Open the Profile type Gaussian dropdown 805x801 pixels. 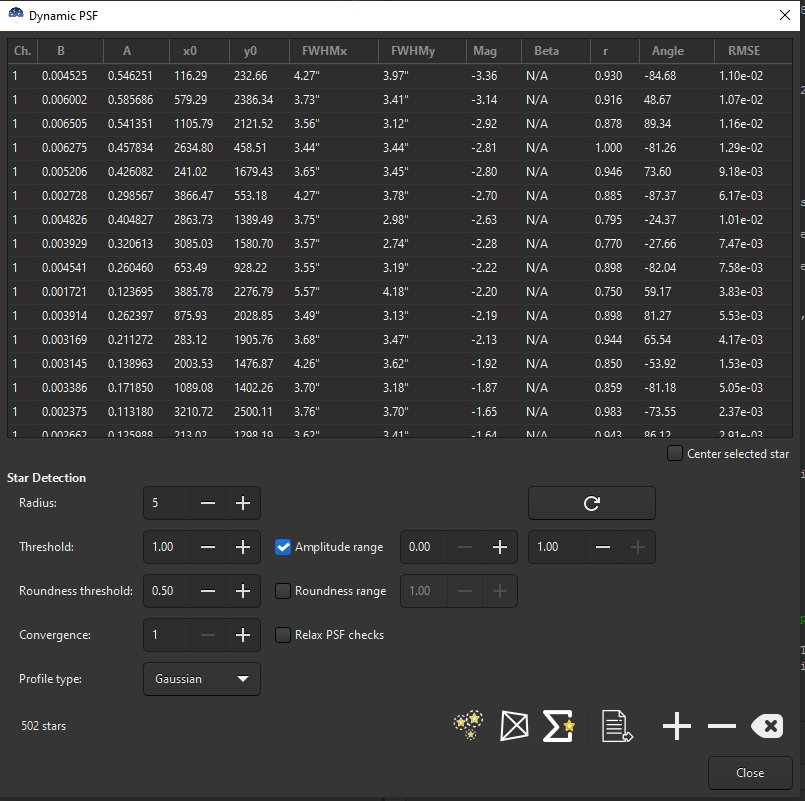point(202,679)
